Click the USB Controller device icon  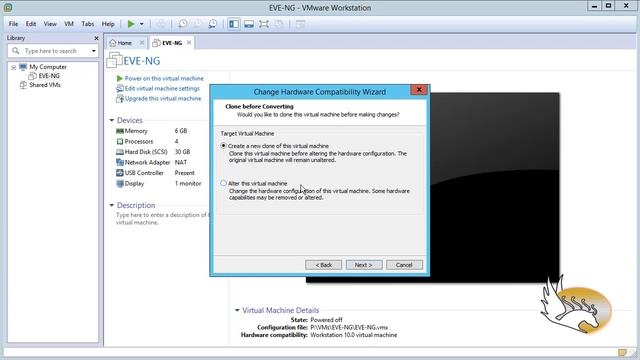point(120,173)
